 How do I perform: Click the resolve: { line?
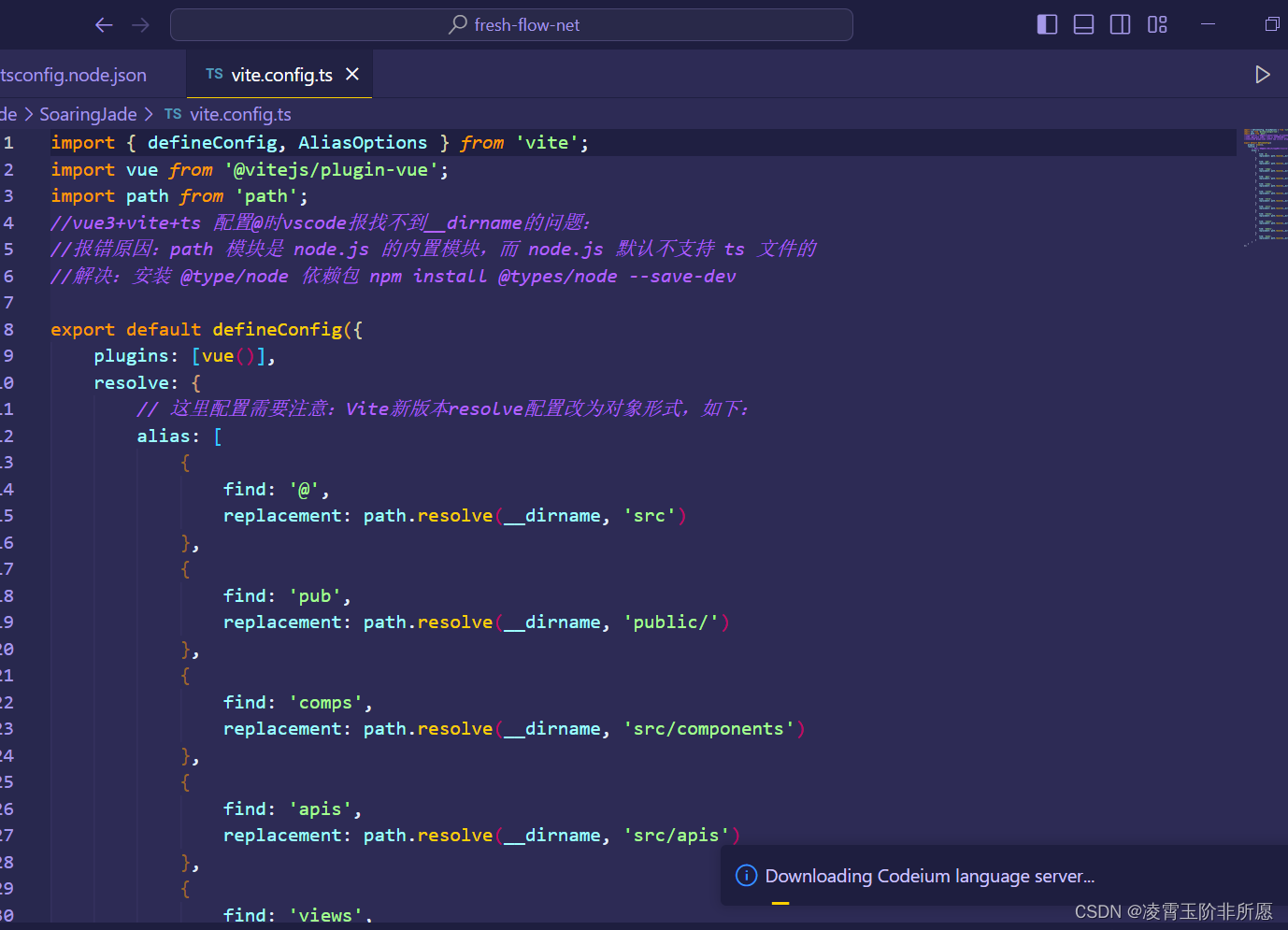tap(147, 383)
